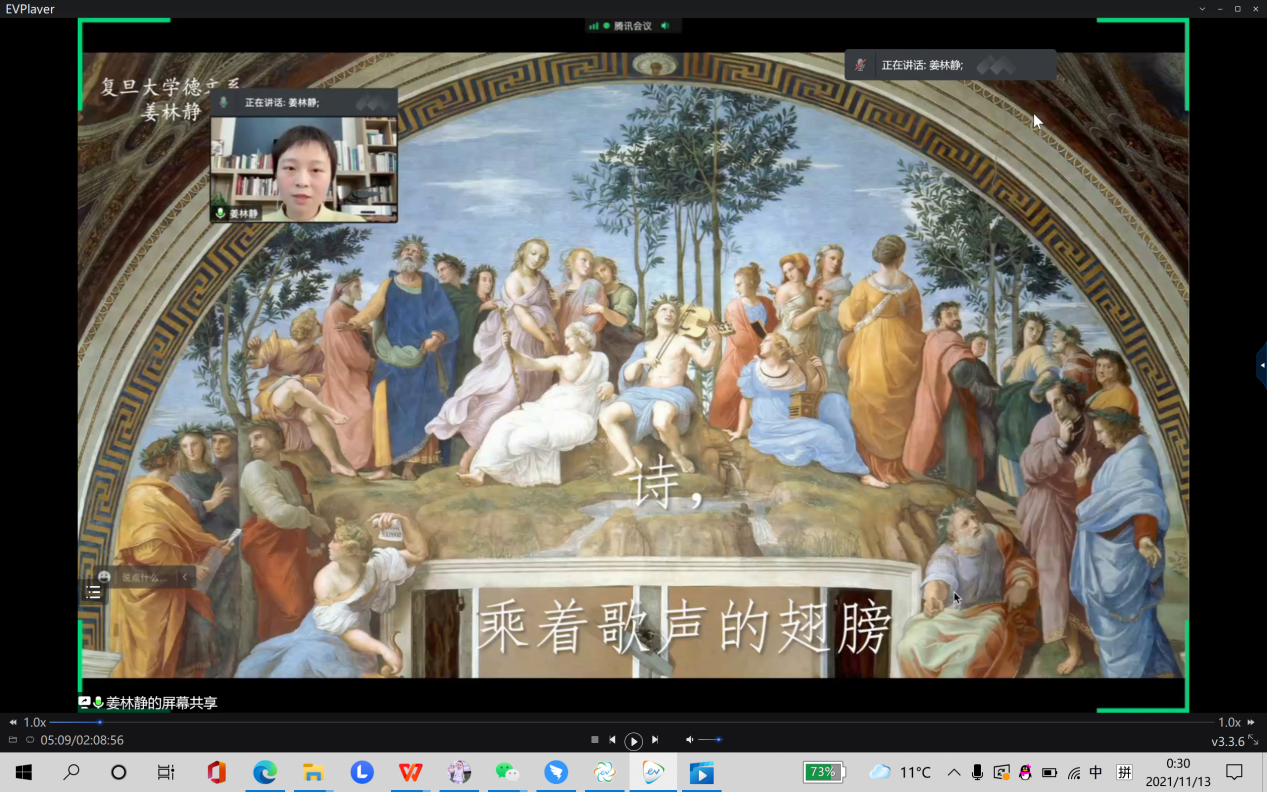This screenshot has width=1267, height=792.
Task: Open the photo avatar app on the taskbar
Action: coord(459,772)
